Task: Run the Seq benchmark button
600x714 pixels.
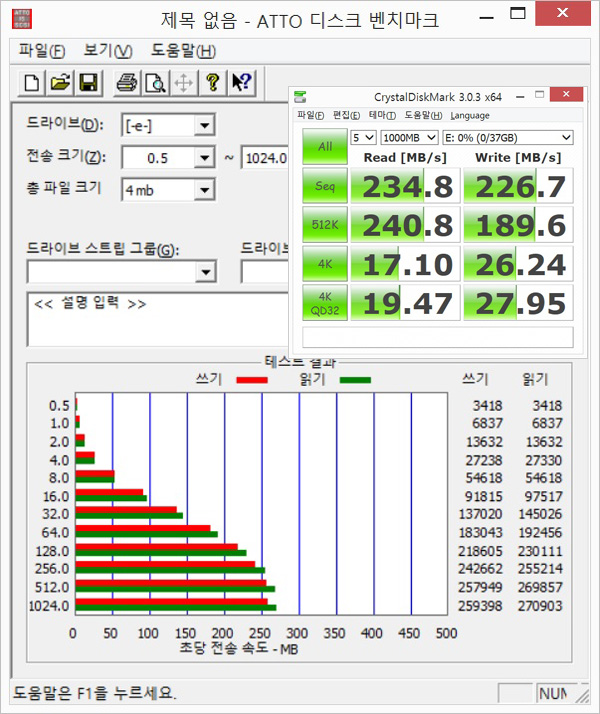Action: click(325, 186)
